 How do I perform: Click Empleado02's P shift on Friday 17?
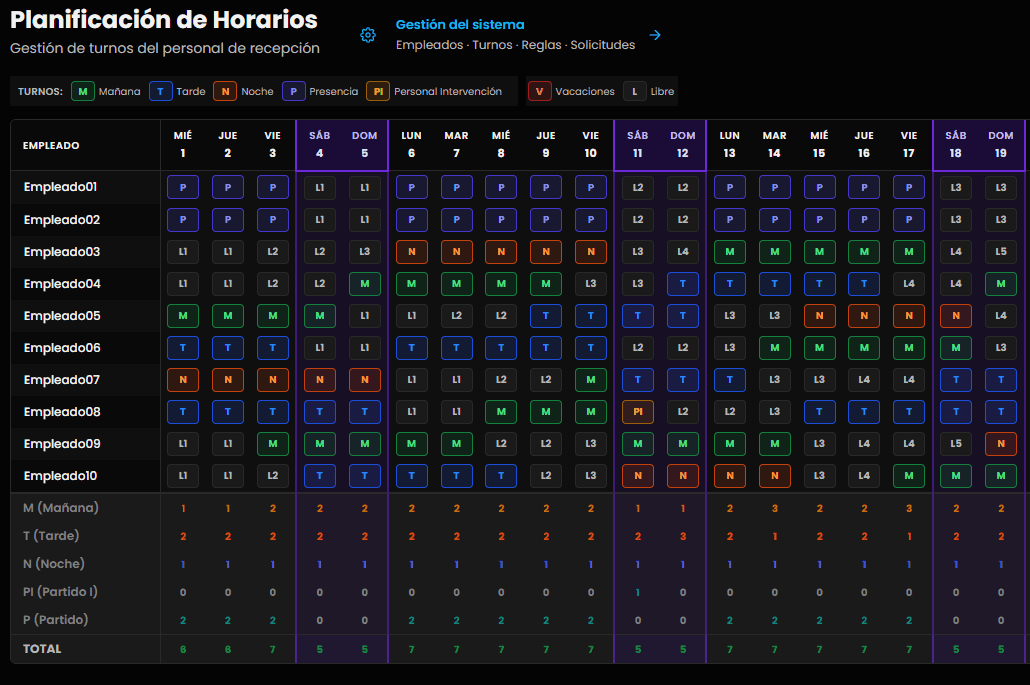909,219
